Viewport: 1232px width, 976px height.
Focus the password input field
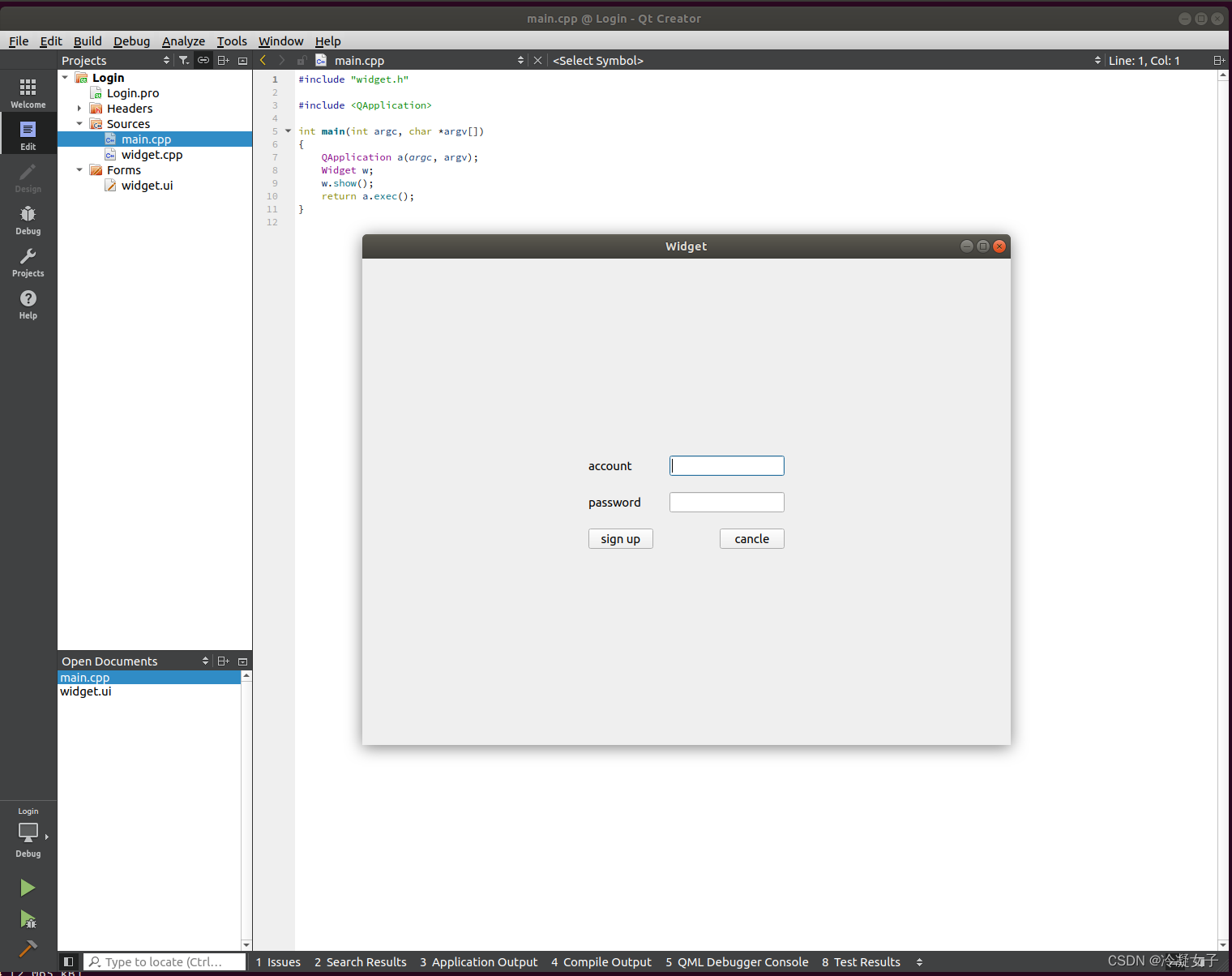click(727, 503)
